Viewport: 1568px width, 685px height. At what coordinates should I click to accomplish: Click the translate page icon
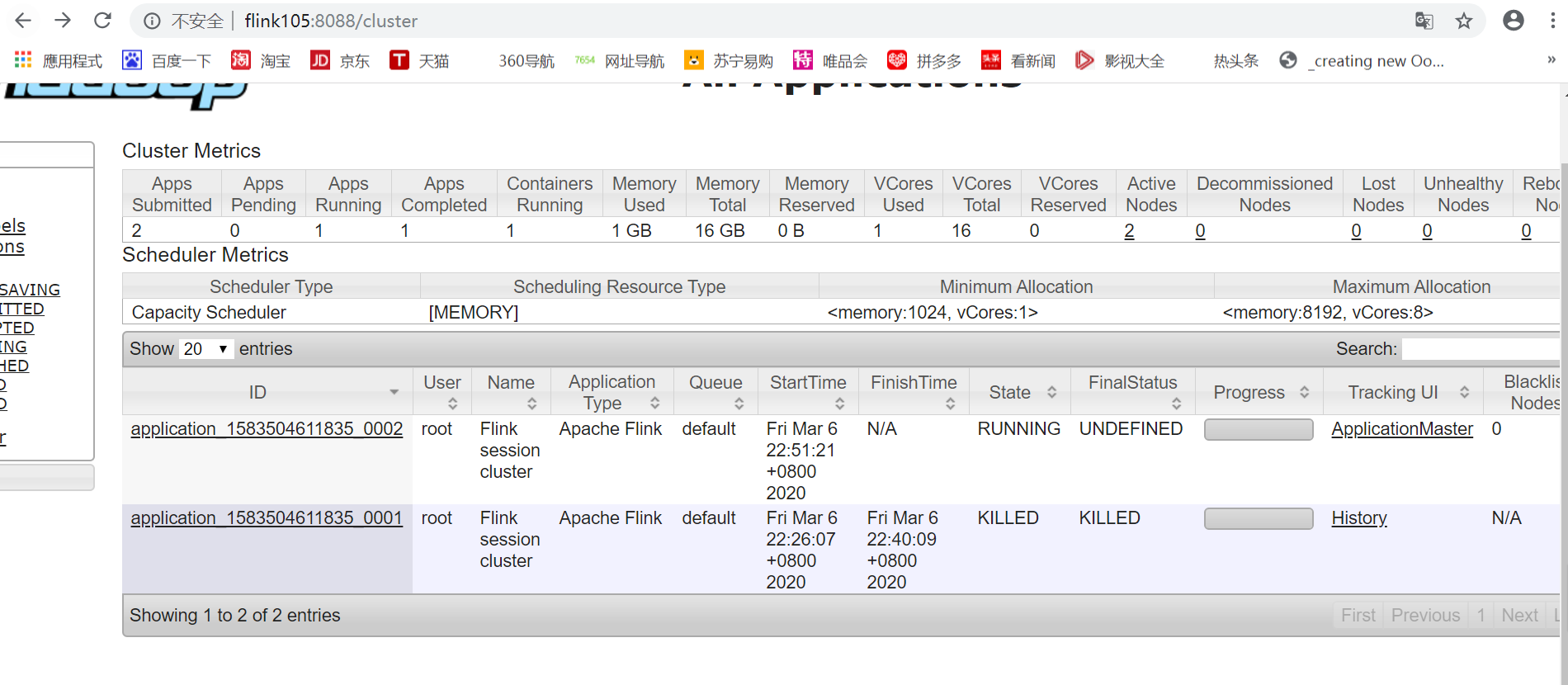point(1424,21)
